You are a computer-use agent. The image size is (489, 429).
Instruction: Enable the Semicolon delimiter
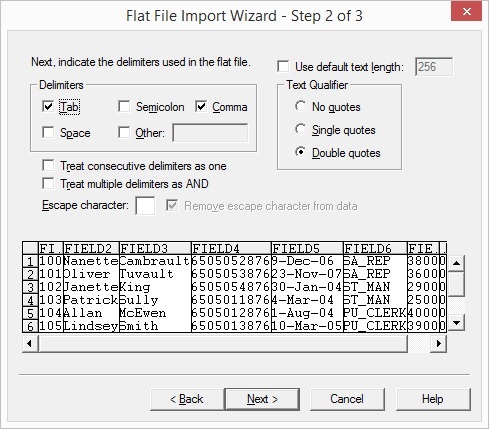(x=124, y=106)
